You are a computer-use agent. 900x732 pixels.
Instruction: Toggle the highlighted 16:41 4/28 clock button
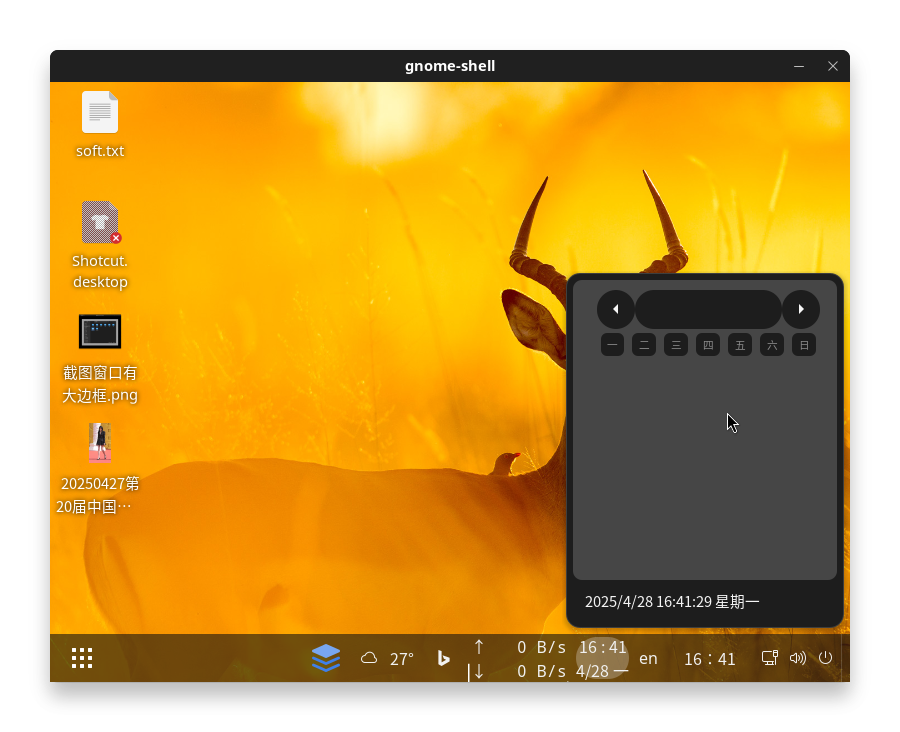tap(602, 659)
